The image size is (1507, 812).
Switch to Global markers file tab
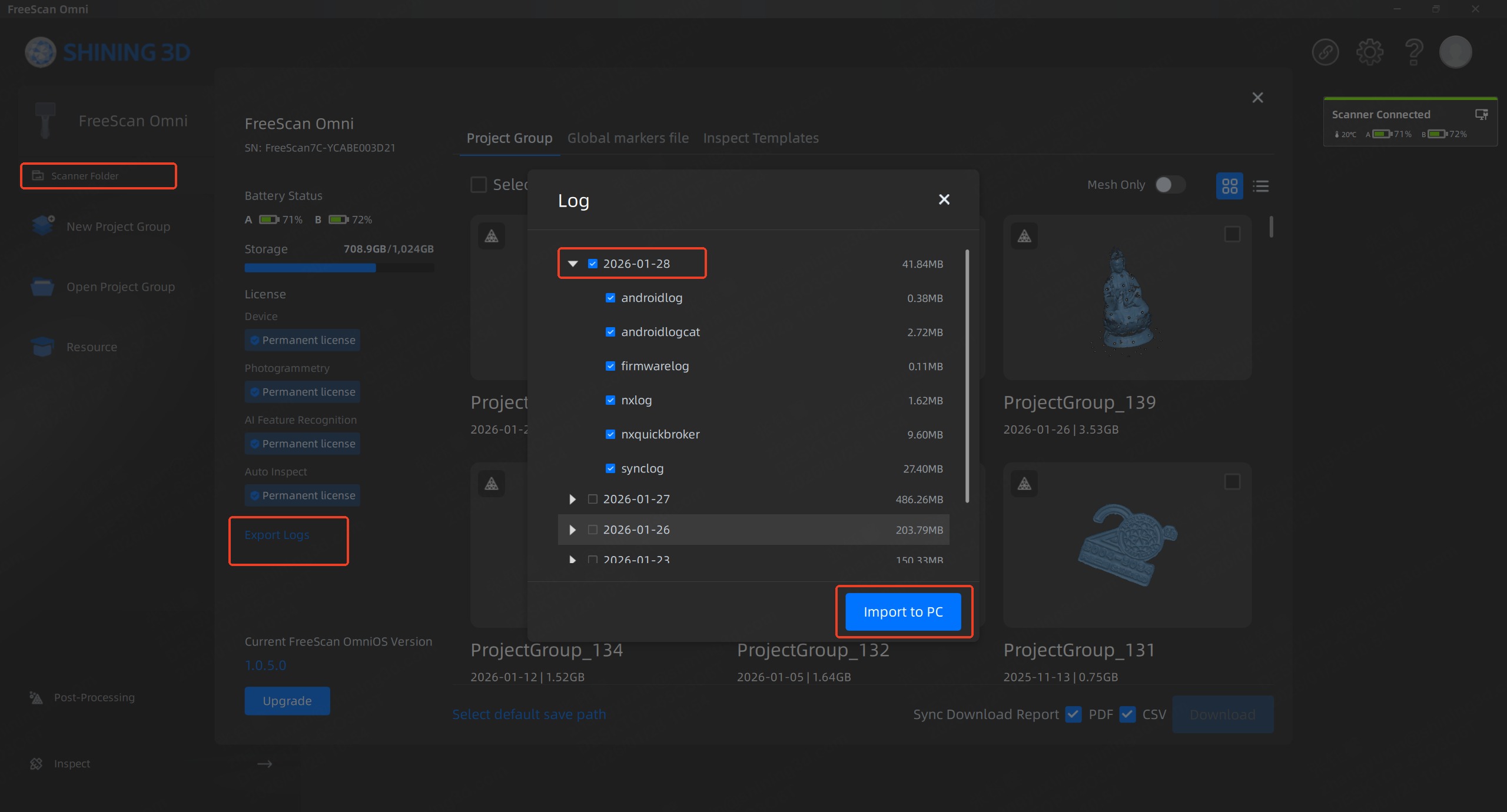pos(628,138)
